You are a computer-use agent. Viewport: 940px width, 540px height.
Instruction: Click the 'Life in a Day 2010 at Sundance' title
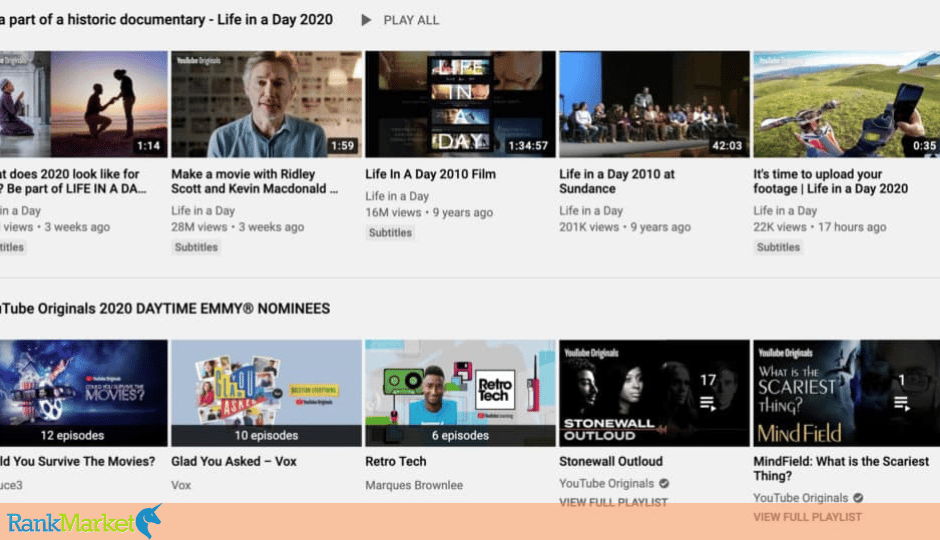(x=617, y=181)
